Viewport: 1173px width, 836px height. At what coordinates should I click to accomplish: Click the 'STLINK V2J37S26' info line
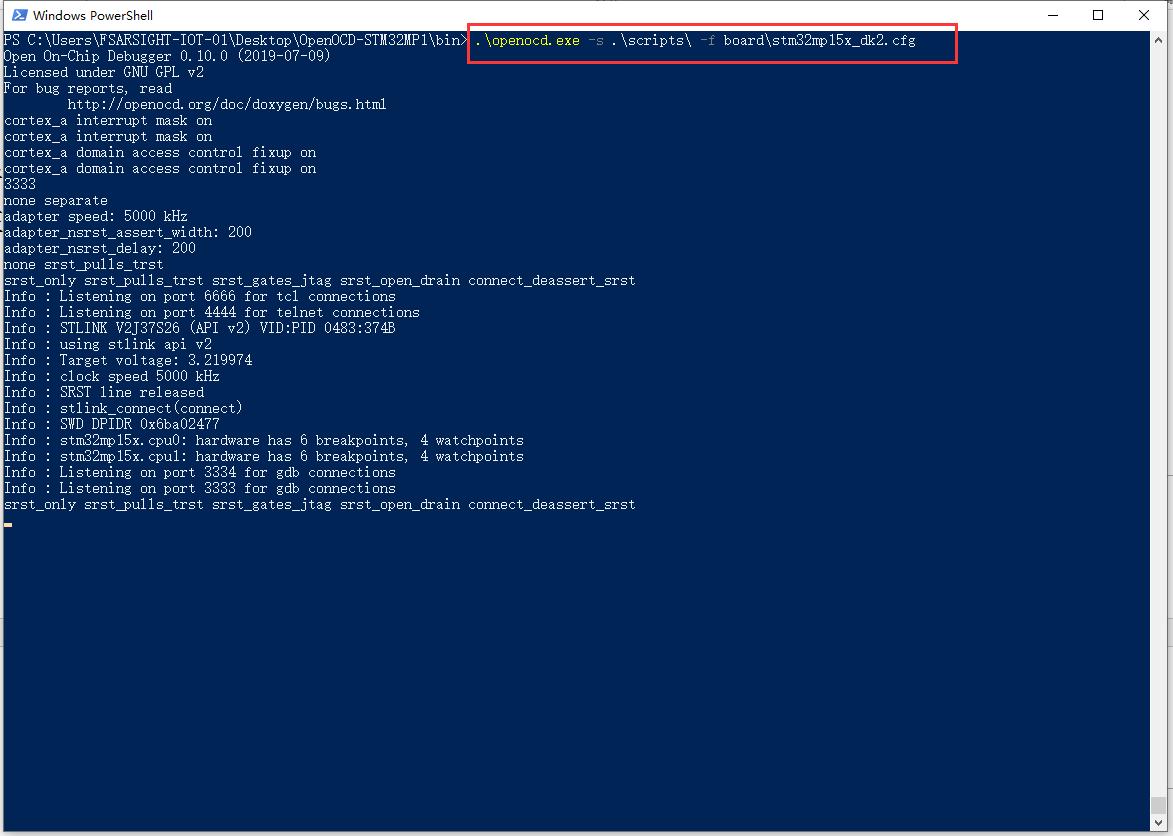click(x=200, y=328)
